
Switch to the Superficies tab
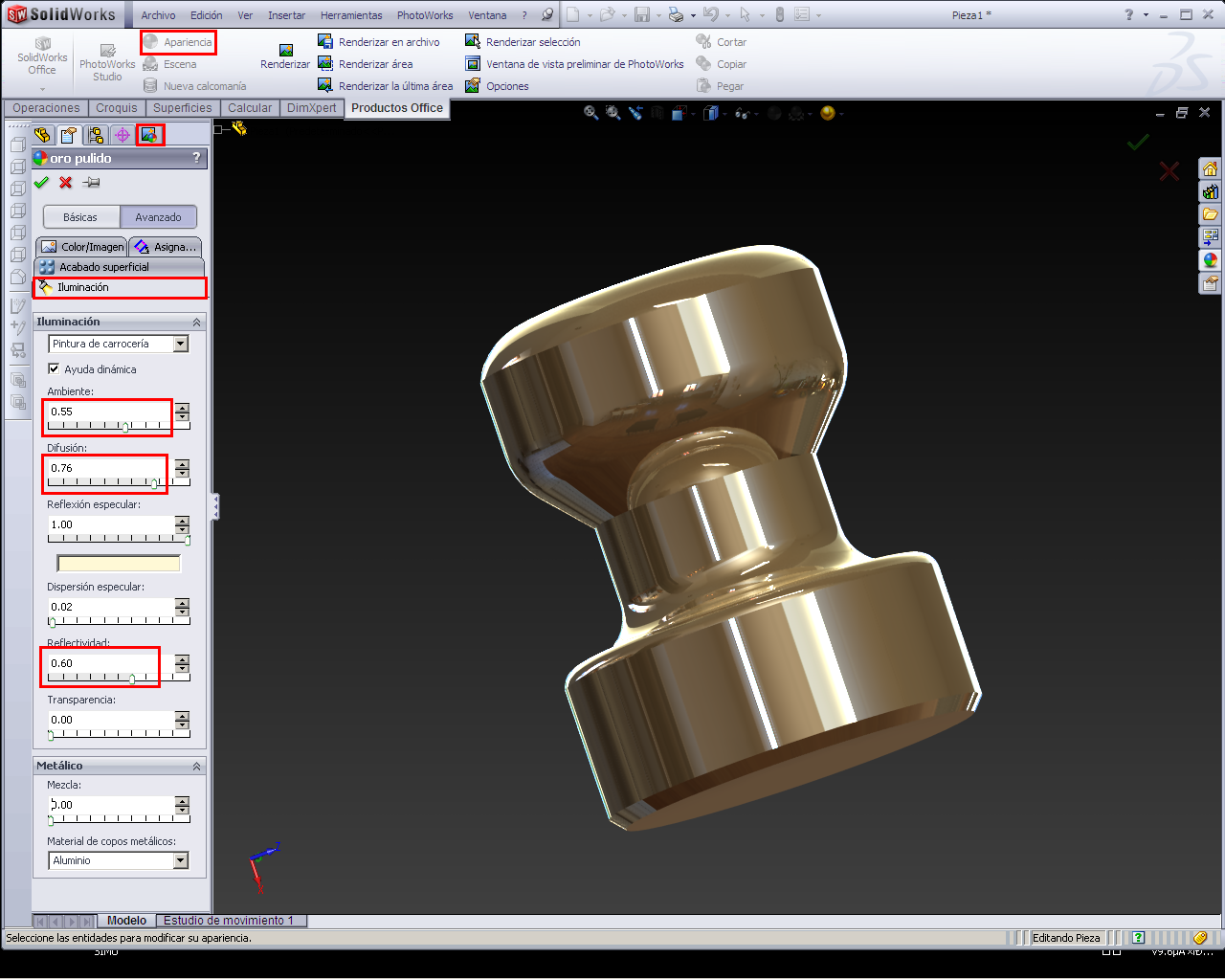(x=183, y=108)
